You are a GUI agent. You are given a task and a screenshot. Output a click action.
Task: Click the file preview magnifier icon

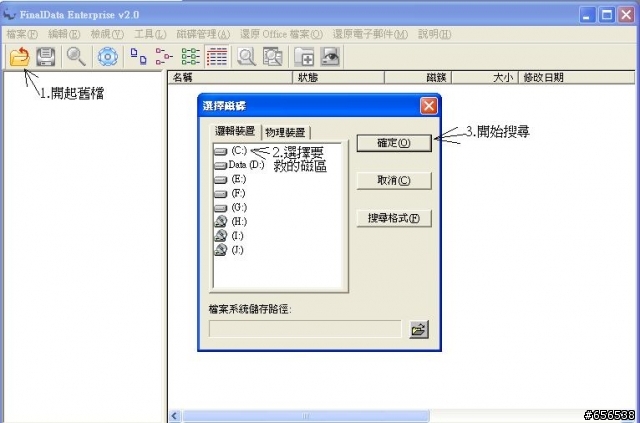pyautogui.click(x=246, y=56)
